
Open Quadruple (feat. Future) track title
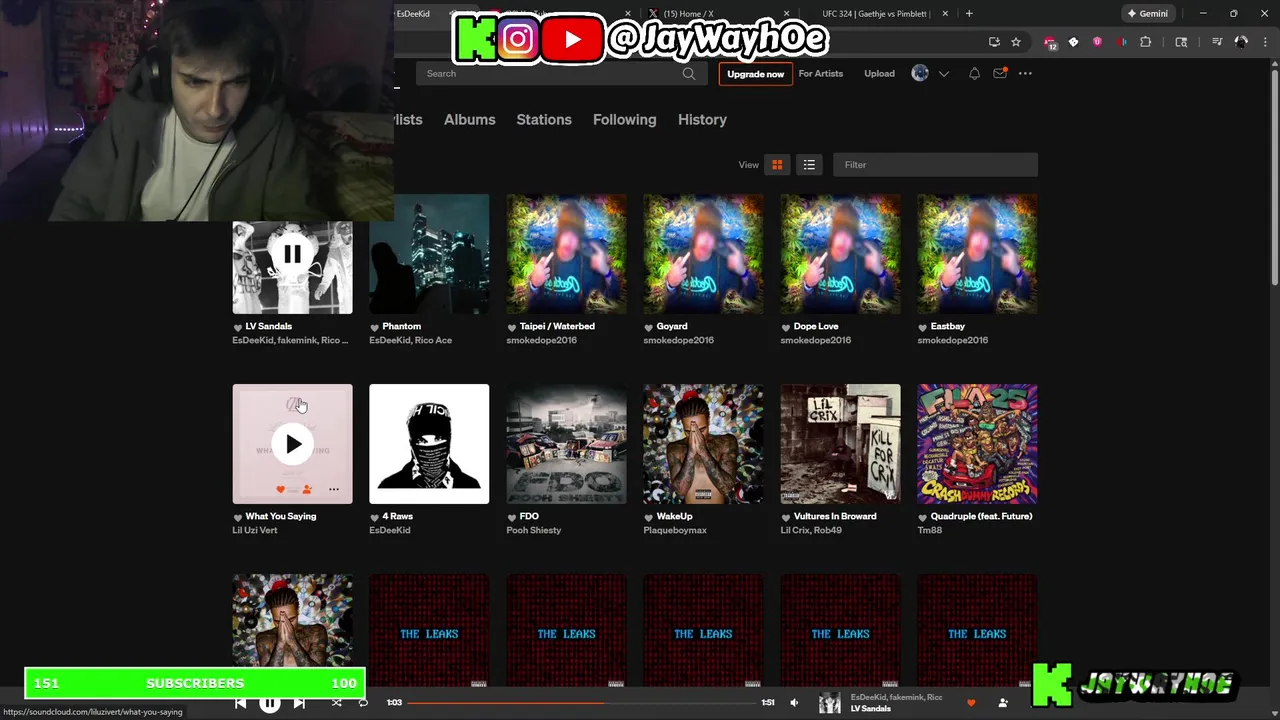(x=981, y=517)
